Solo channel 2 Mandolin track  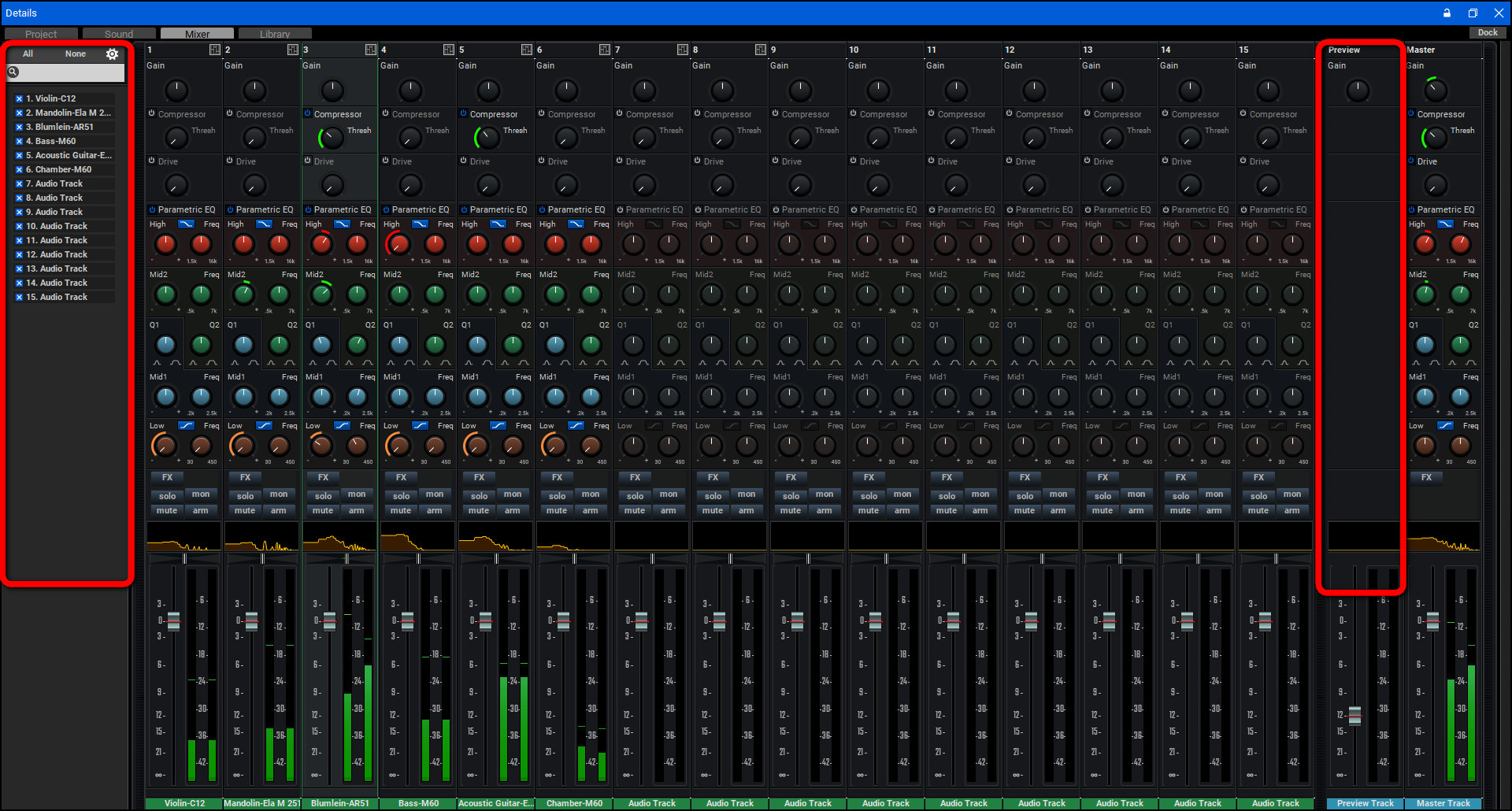coord(245,496)
